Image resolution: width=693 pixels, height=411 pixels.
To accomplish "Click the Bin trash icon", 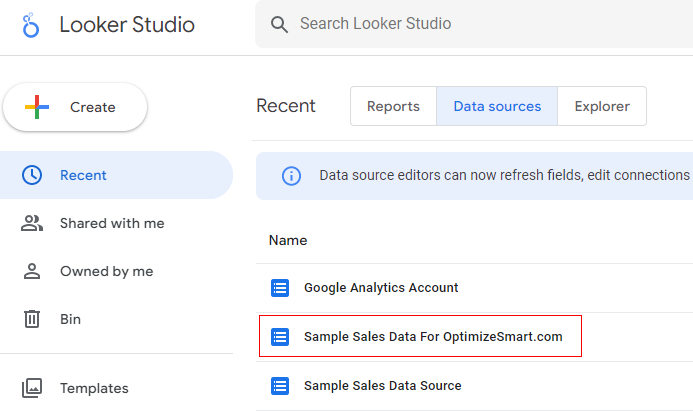I will point(32,319).
